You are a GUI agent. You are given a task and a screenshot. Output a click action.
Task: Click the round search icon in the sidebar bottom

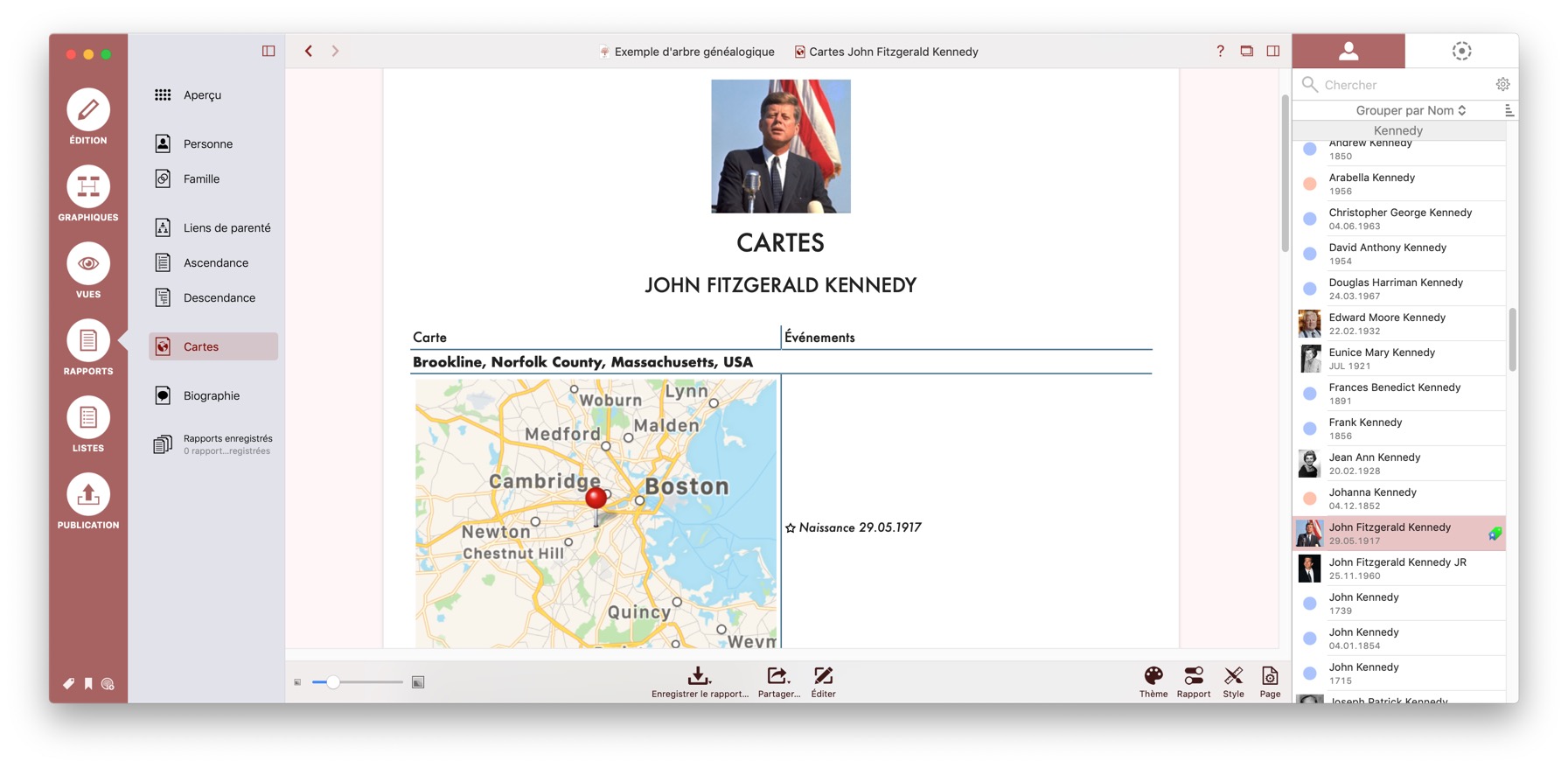pos(108,684)
